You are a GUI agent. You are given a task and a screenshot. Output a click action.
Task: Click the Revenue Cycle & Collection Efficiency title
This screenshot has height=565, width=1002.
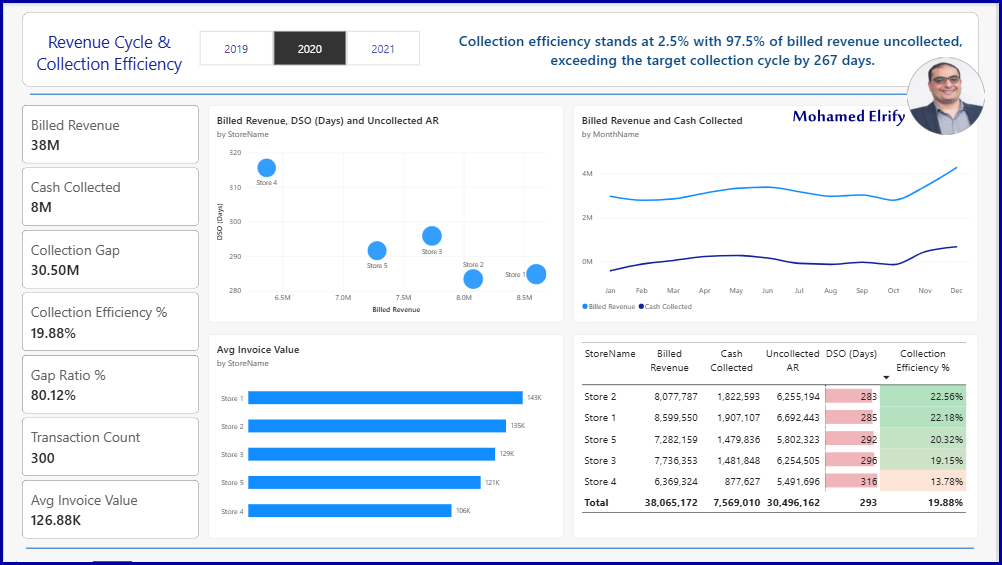tap(109, 53)
